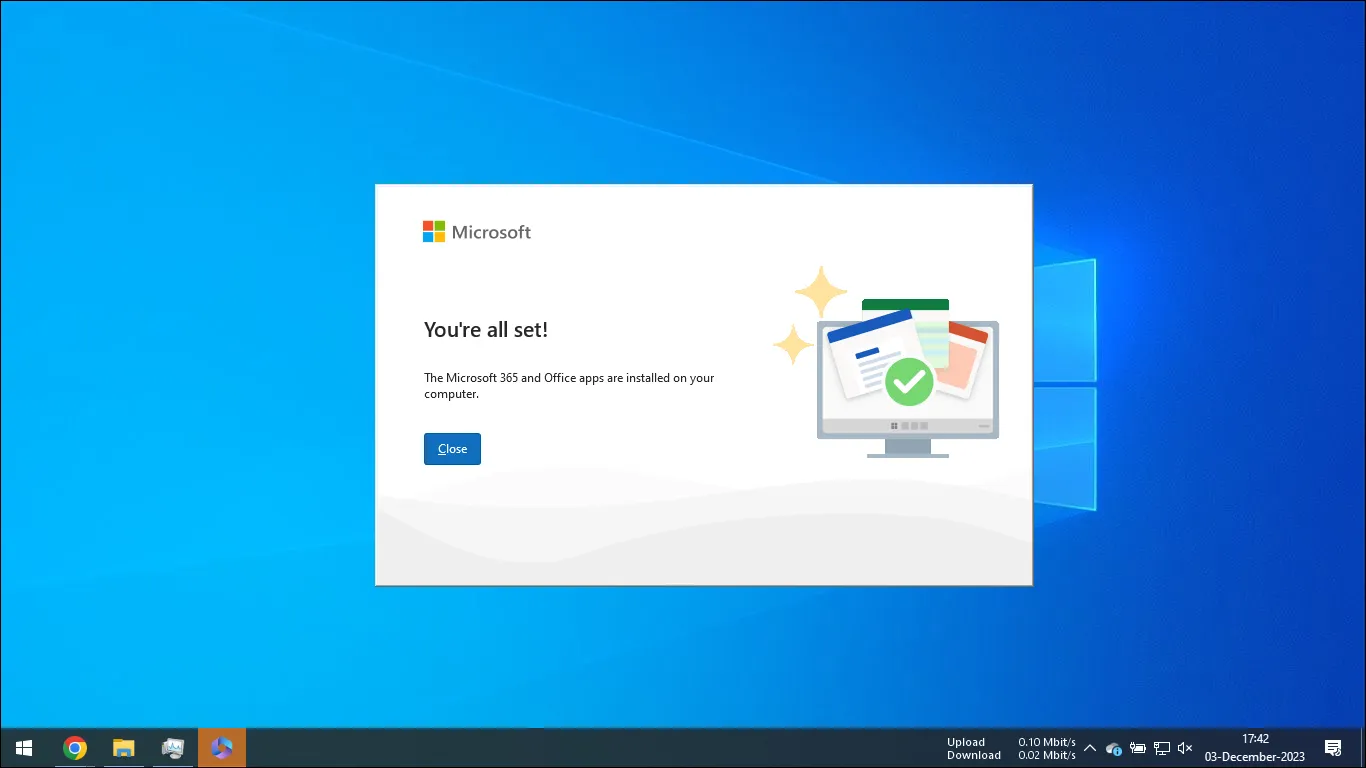Click the battery icon in the tray
This screenshot has height=768, width=1366.
(x=1138, y=748)
